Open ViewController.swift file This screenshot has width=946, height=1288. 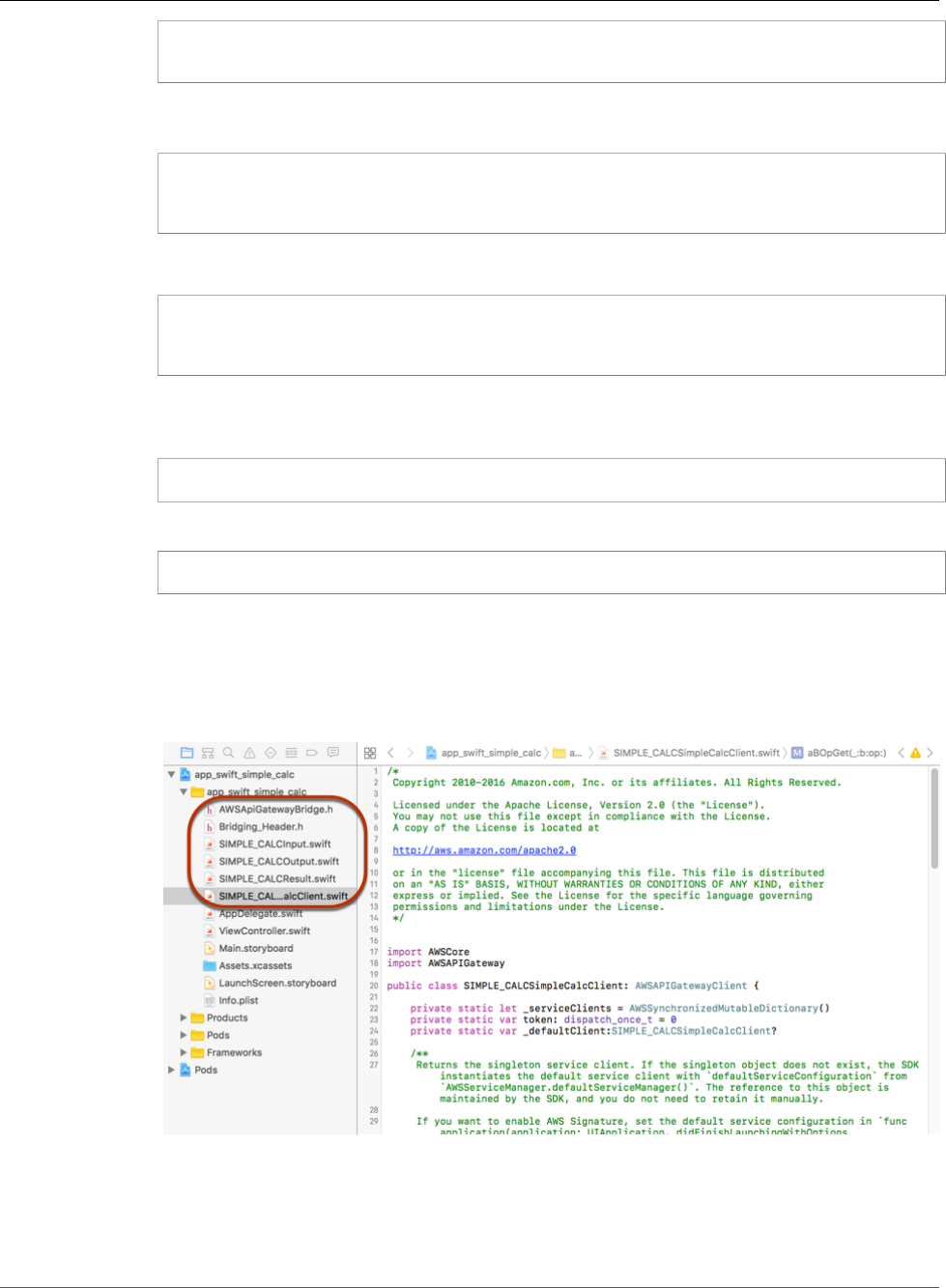[x=257, y=931]
